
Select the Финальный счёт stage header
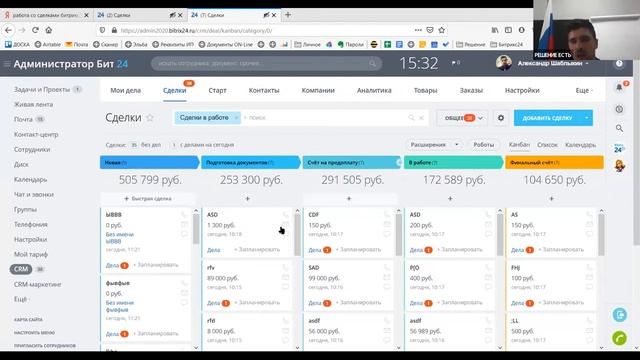click(554, 162)
